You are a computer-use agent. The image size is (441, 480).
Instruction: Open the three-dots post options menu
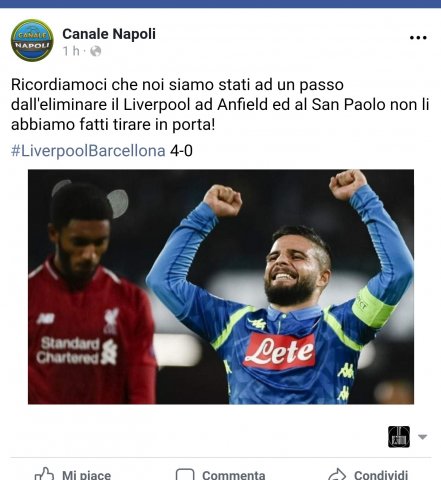pyautogui.click(x=418, y=38)
